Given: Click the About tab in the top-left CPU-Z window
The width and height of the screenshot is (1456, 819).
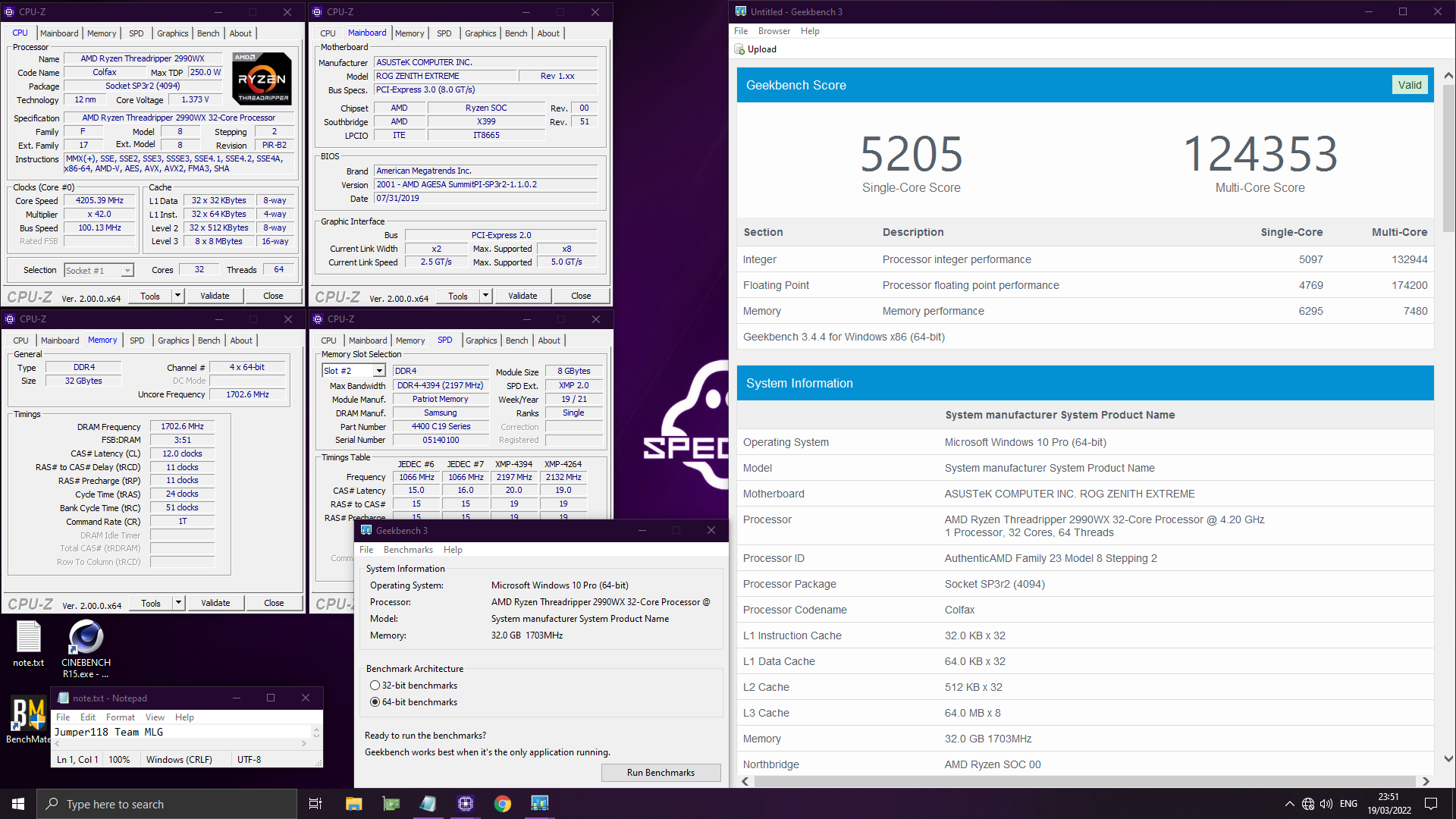Looking at the screenshot, I should pos(240,33).
